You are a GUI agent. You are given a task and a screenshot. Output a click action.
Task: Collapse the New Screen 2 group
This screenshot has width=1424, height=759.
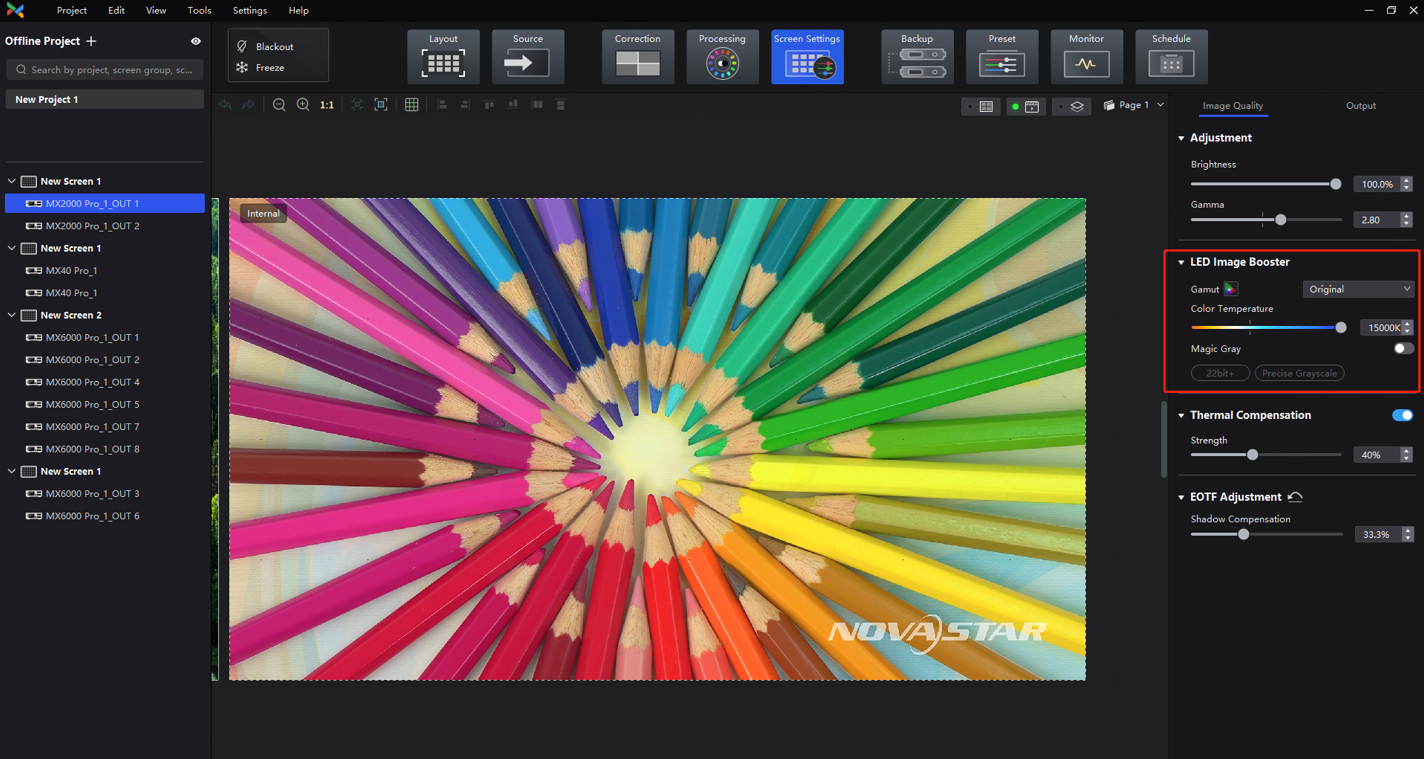[x=12, y=315]
